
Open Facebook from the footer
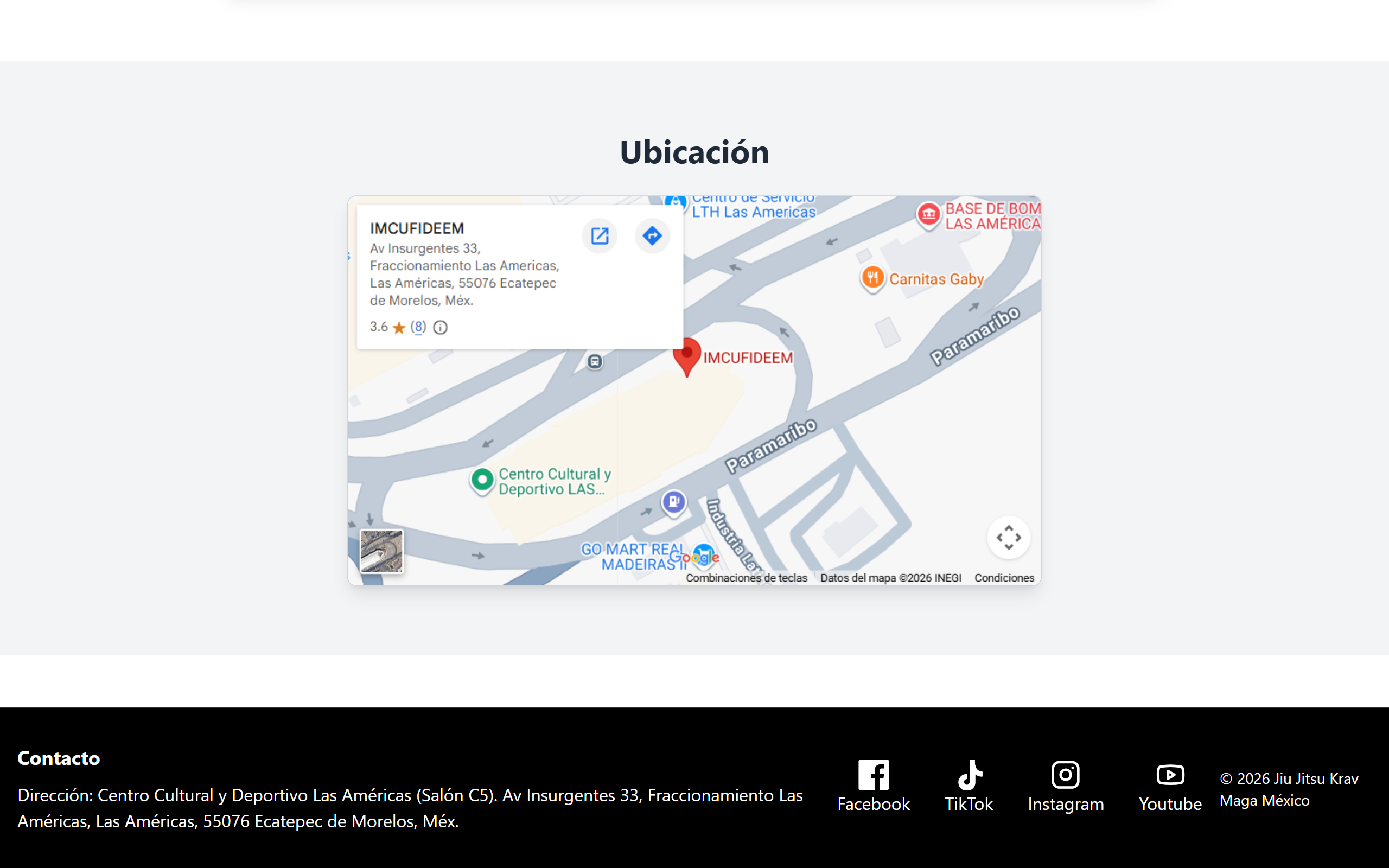pos(873,786)
